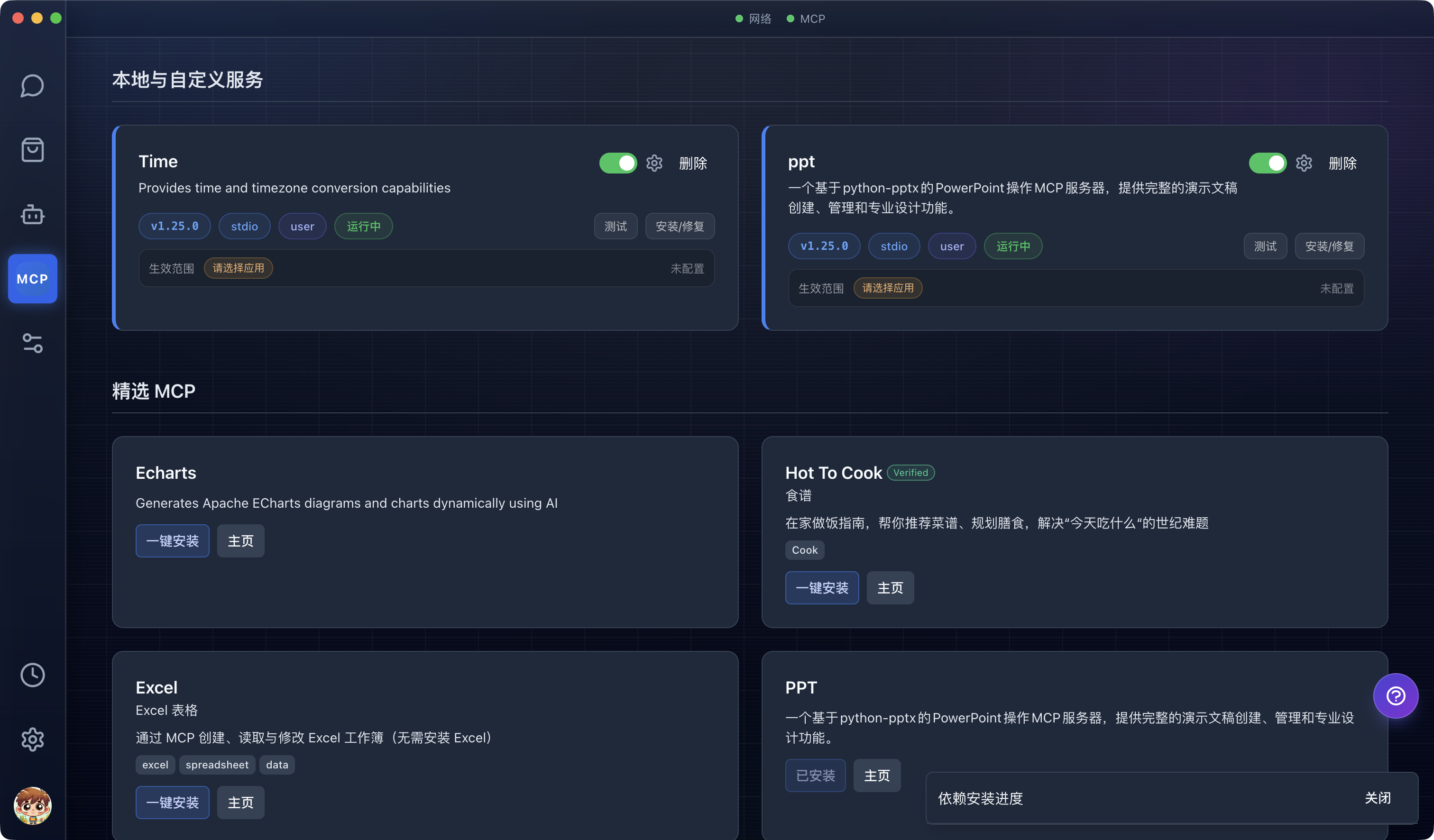Viewport: 1434px width, 840px height.
Task: Click 一键安装 for Excel
Action: [x=173, y=803]
